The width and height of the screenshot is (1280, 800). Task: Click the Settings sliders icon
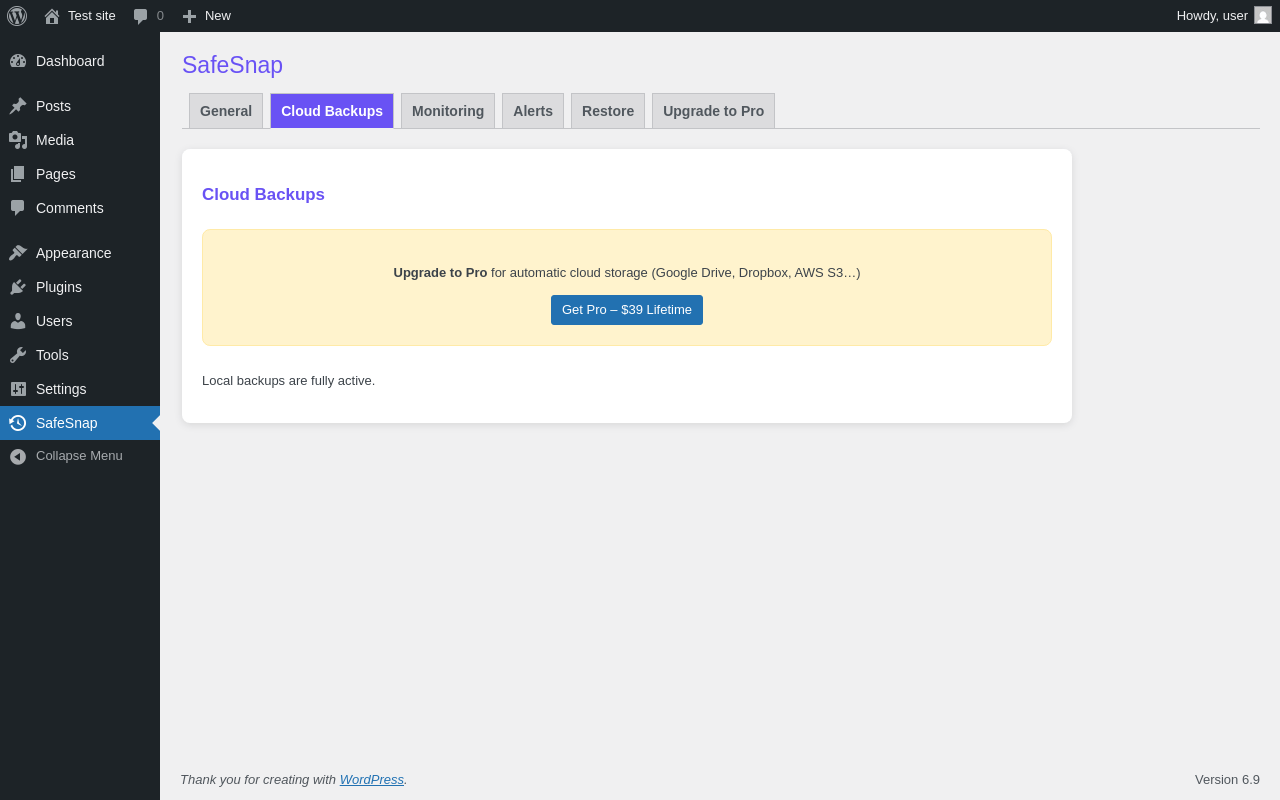(x=18, y=389)
